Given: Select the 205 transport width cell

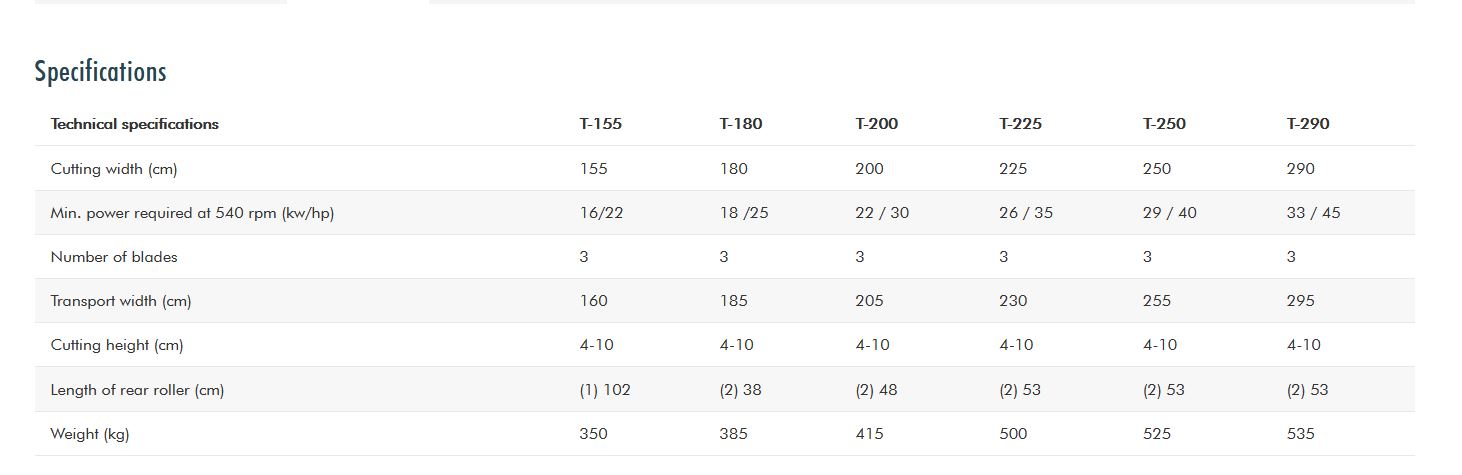Looking at the screenshot, I should pos(869,301).
